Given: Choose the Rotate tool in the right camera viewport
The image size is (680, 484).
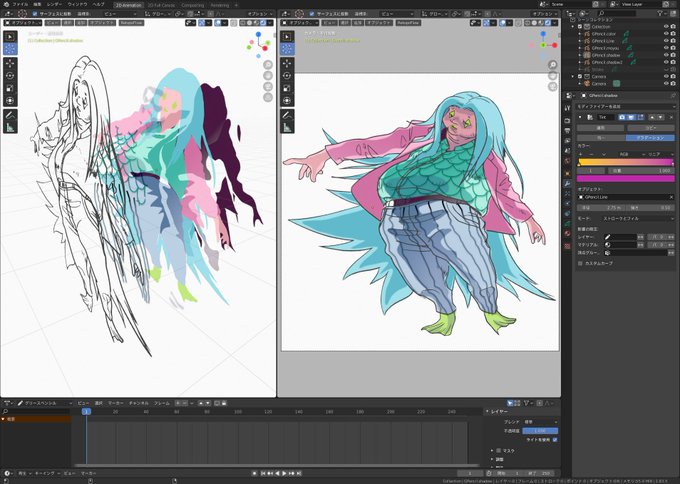Looking at the screenshot, I should [x=287, y=76].
